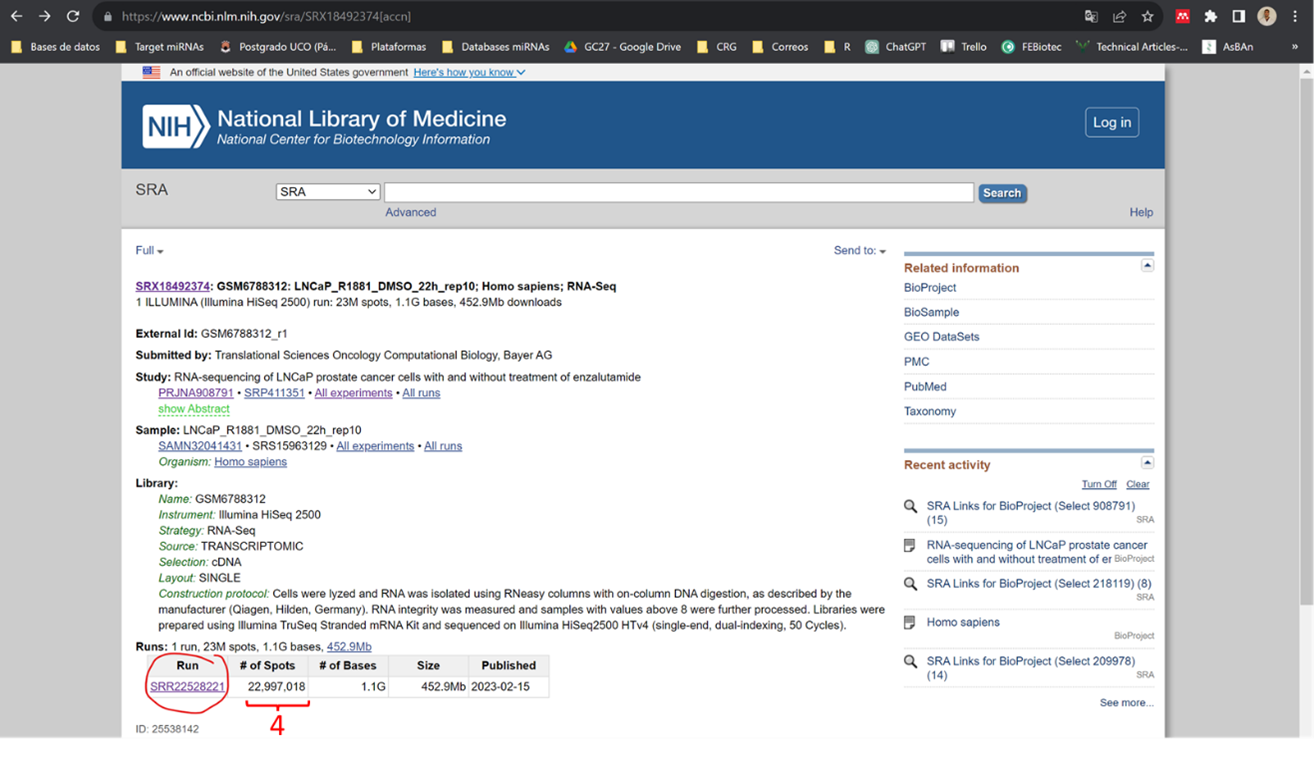Click the bookmark star icon in address bar
The width and height of the screenshot is (1314, 762).
tap(1147, 16)
